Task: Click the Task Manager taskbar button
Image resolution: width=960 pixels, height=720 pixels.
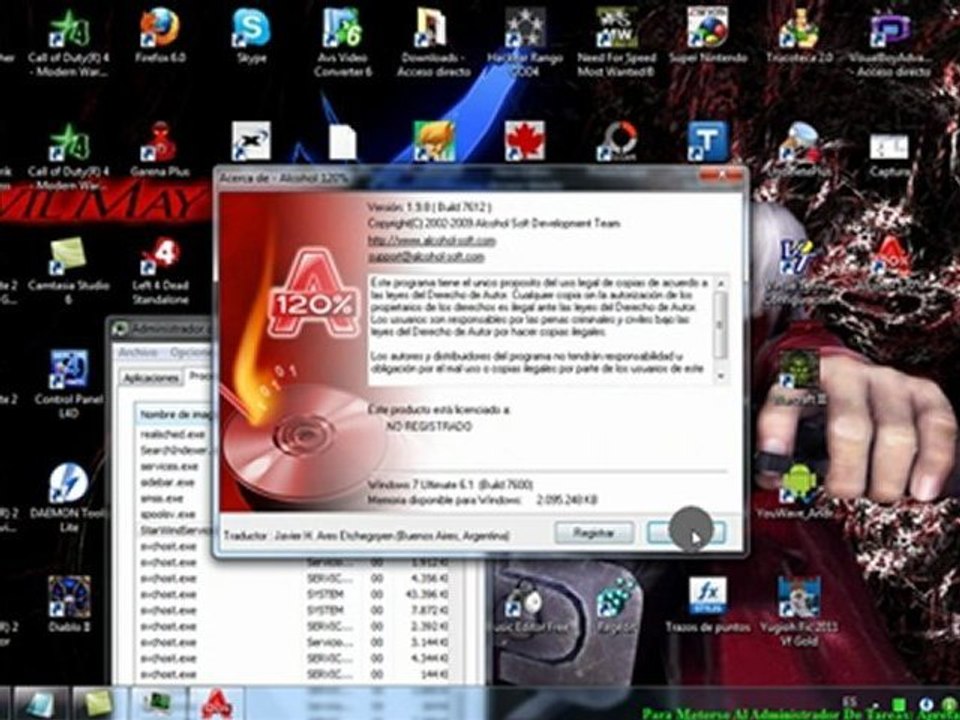Action: [x=158, y=703]
